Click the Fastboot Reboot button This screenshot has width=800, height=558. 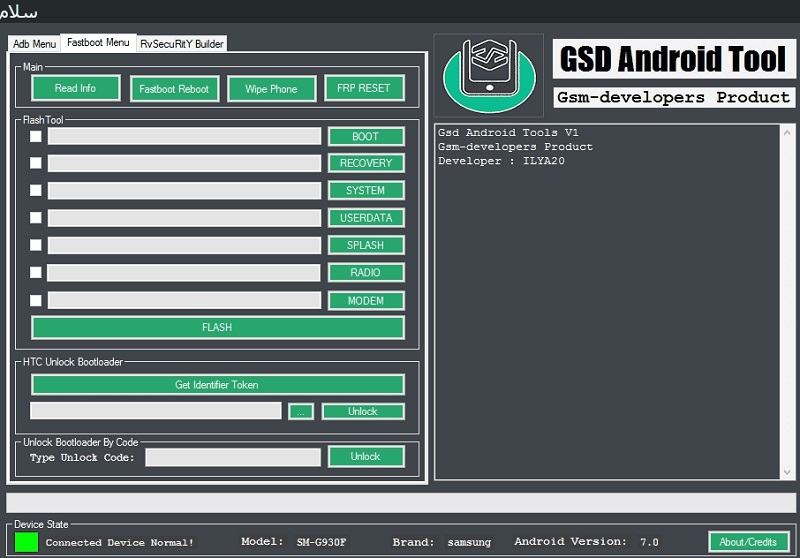[174, 89]
